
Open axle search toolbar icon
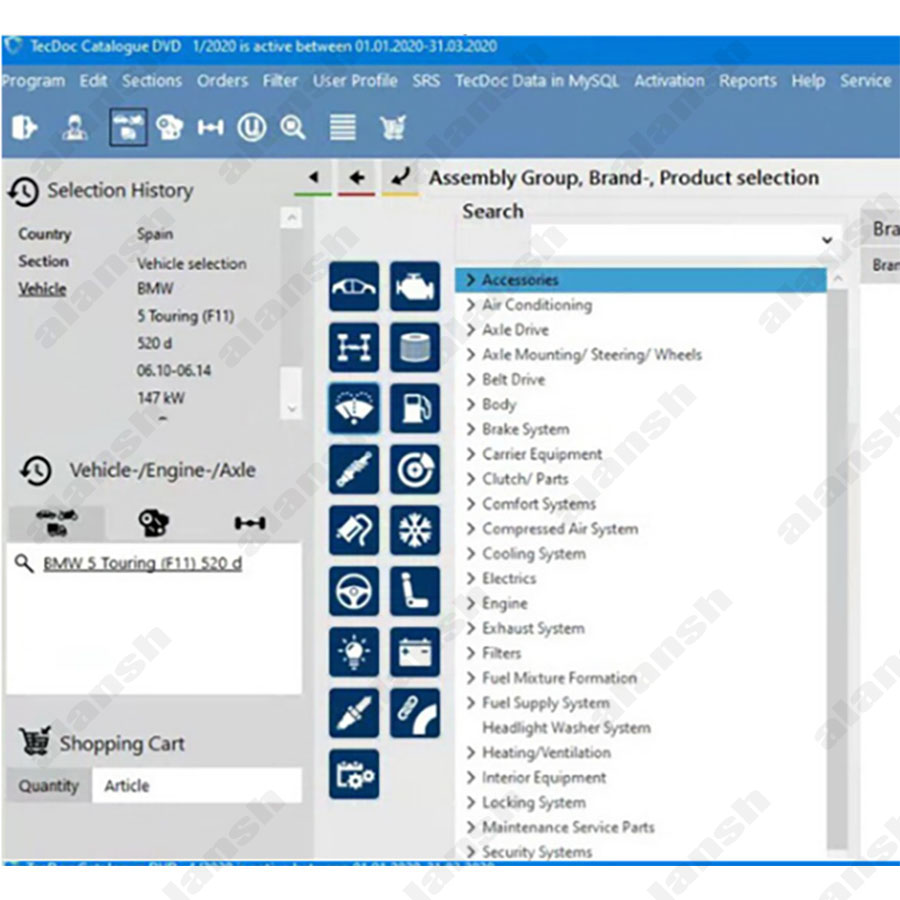point(210,127)
